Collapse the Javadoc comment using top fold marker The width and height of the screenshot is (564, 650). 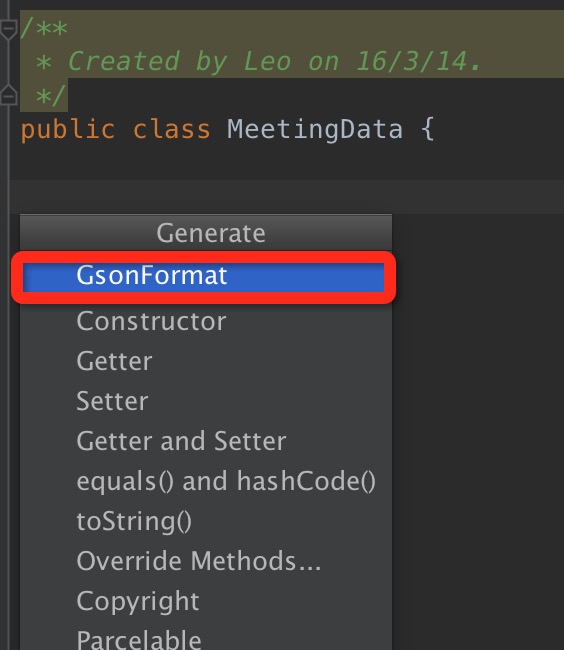click(8, 30)
